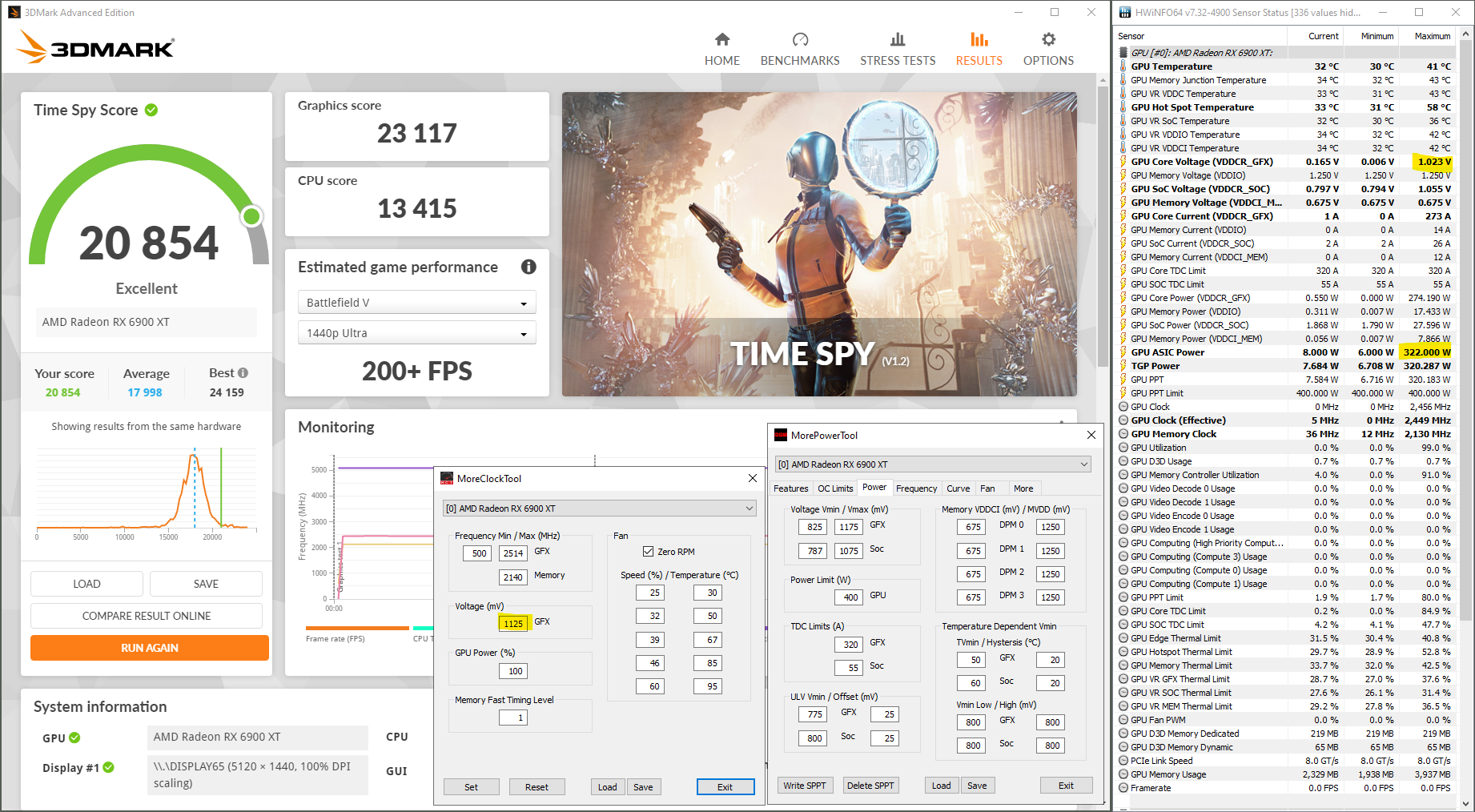This screenshot has height=812, width=1475.
Task: Expand the 1440p Ultra resolution dropdown
Action: [416, 333]
